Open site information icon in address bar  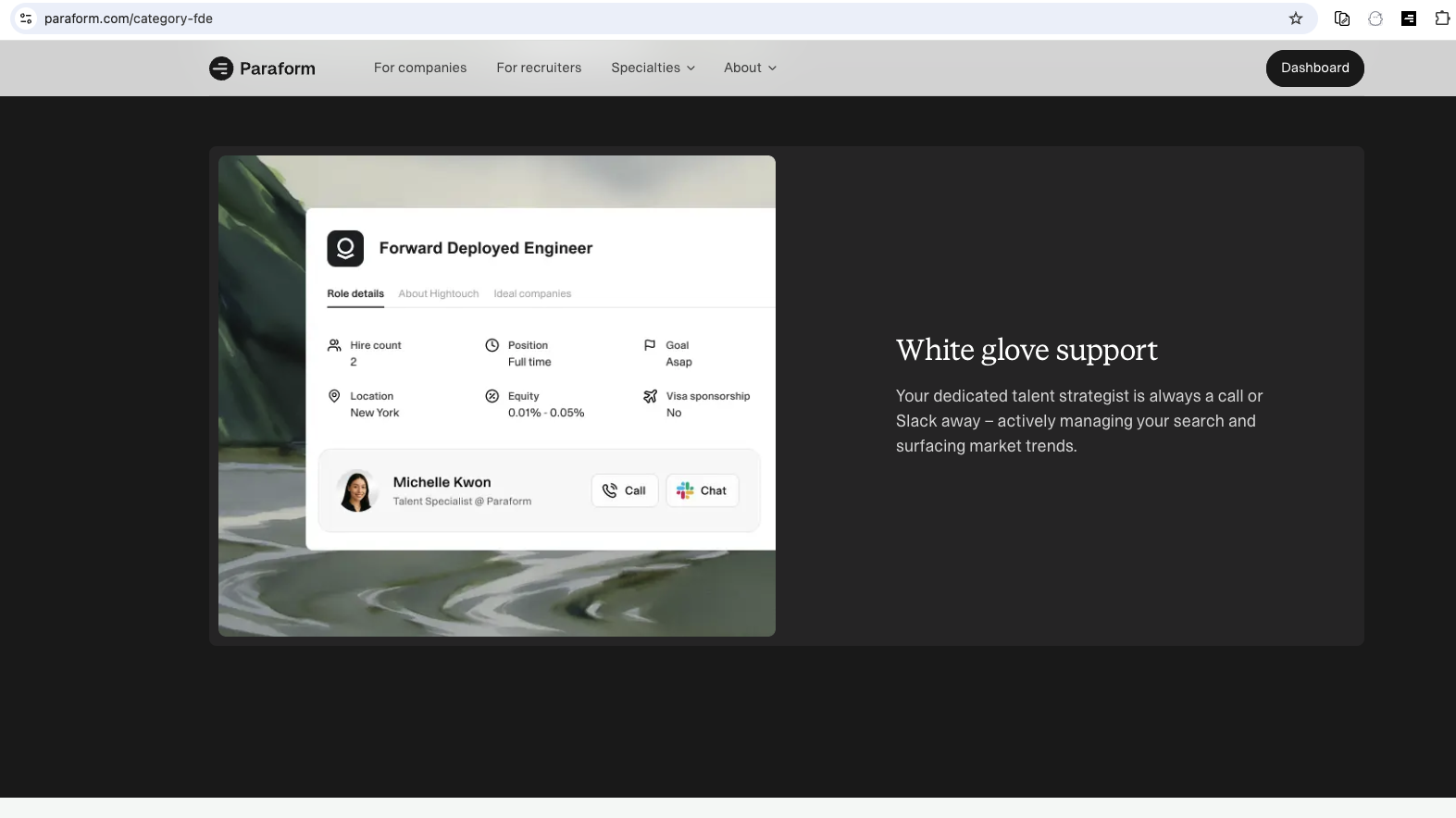click(x=26, y=19)
